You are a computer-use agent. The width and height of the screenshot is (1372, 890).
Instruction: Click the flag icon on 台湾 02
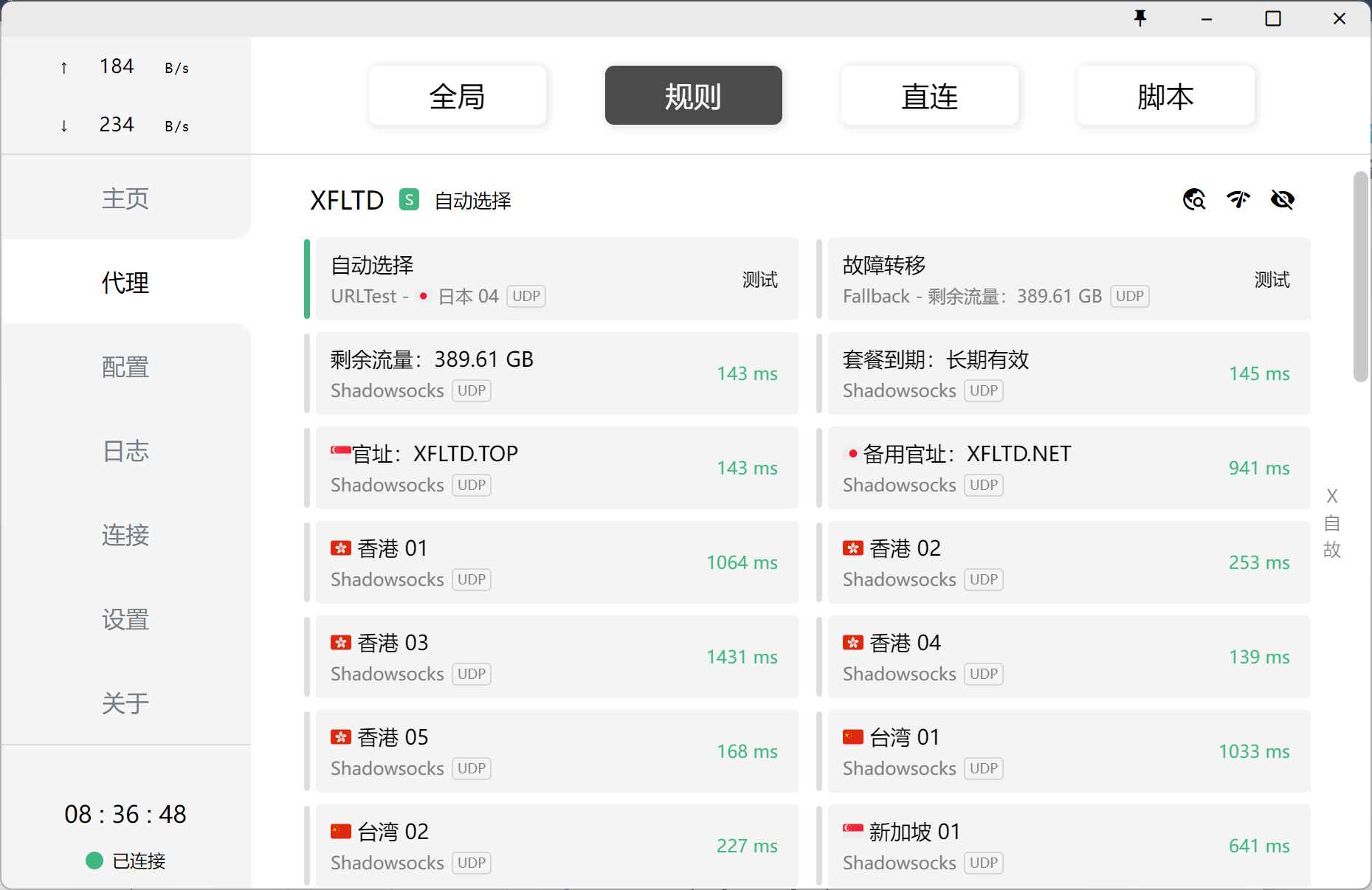[341, 832]
